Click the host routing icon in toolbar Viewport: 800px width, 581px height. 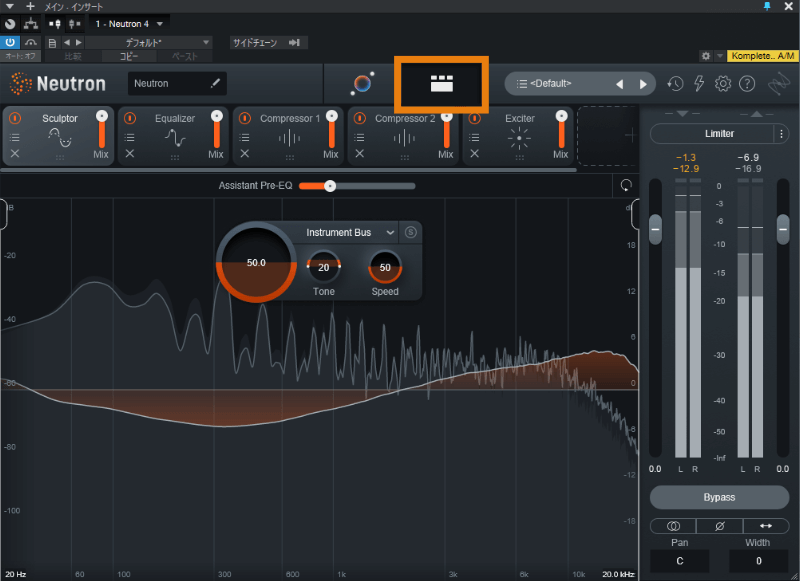pos(31,24)
